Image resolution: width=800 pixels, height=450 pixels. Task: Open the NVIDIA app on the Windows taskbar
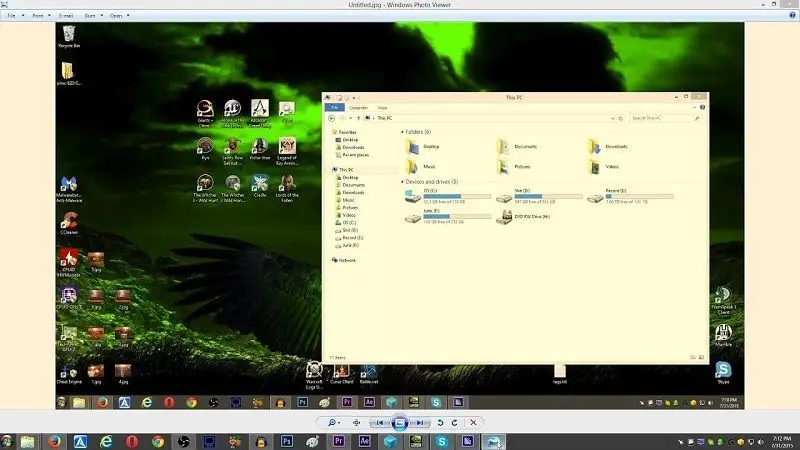click(416, 441)
